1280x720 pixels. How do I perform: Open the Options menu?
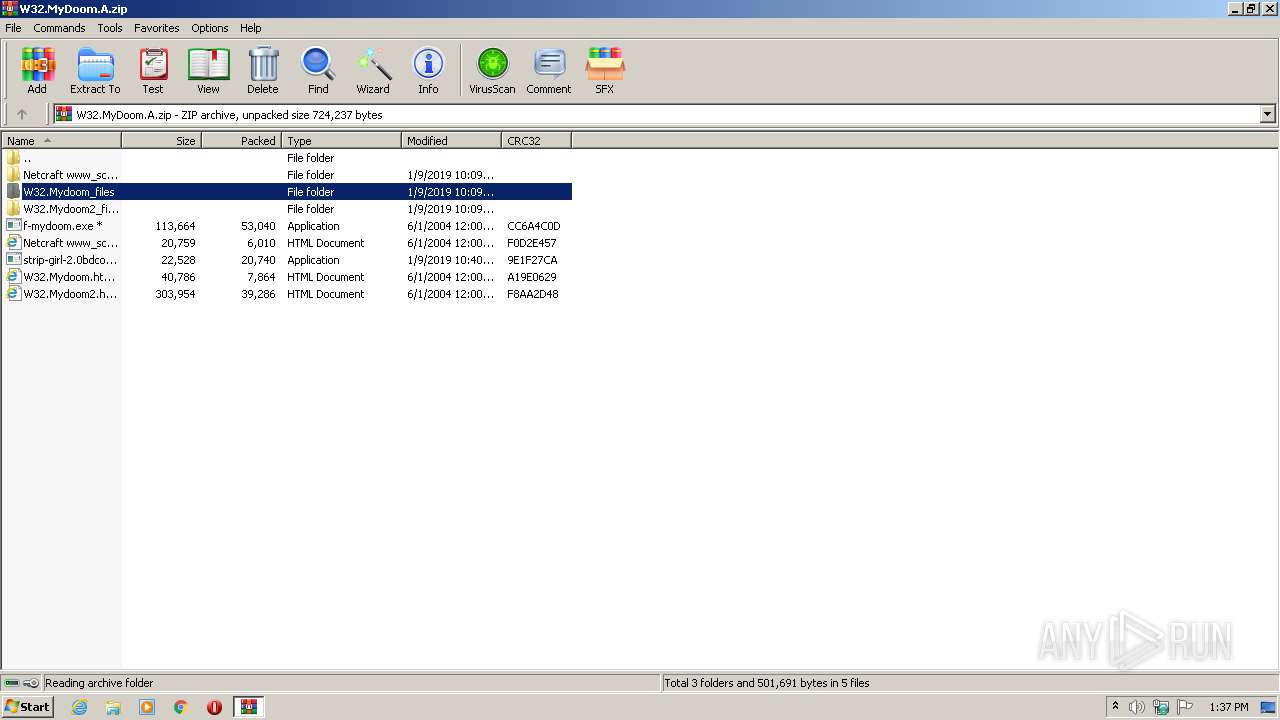tap(210, 28)
